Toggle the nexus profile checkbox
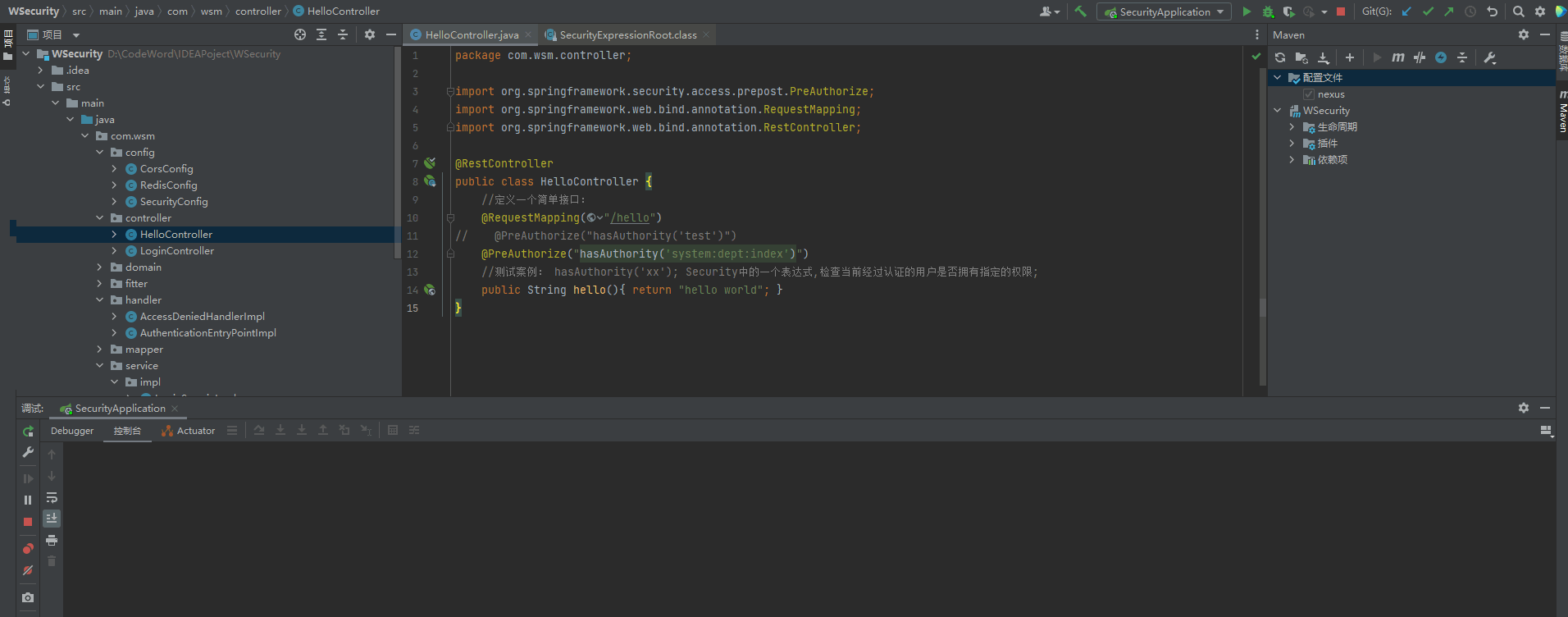The height and width of the screenshot is (617, 1568). tap(1309, 94)
